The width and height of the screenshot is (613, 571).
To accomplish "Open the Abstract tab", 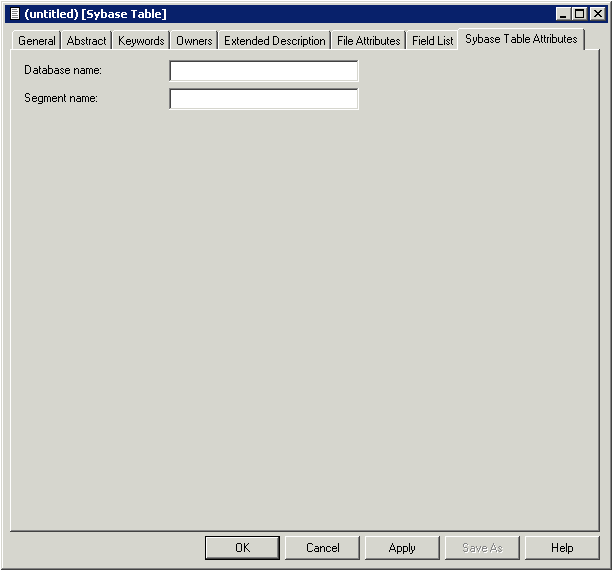I will [x=86, y=41].
